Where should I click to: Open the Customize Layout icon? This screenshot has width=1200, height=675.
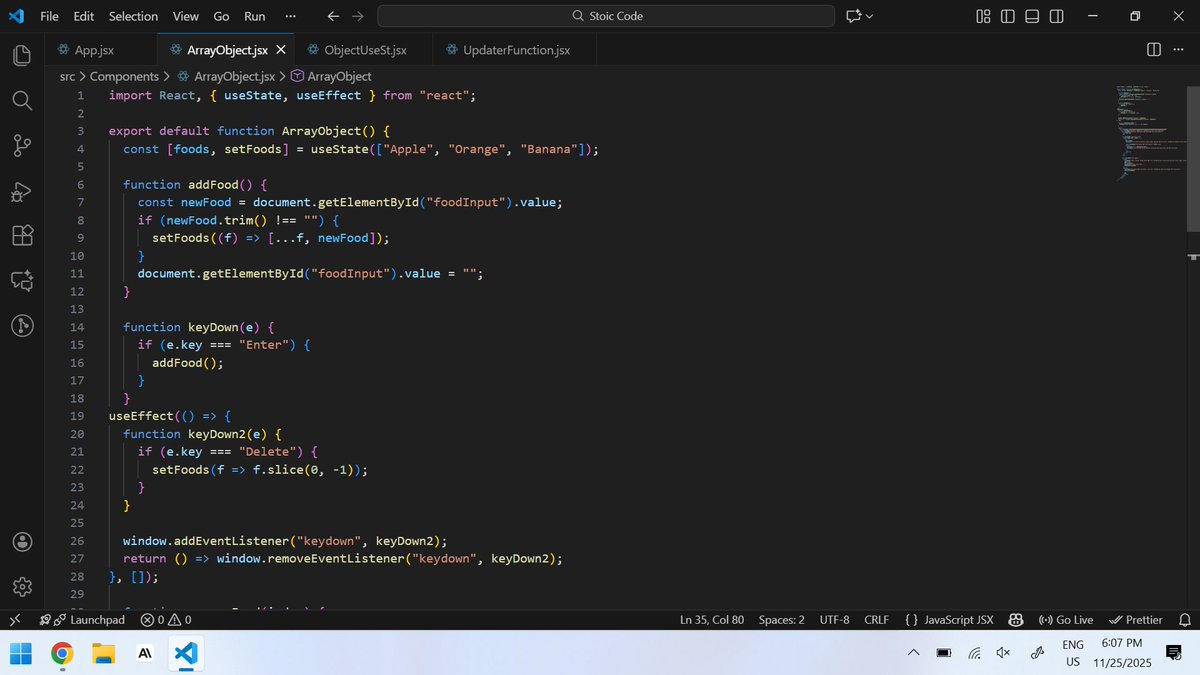click(x=983, y=16)
